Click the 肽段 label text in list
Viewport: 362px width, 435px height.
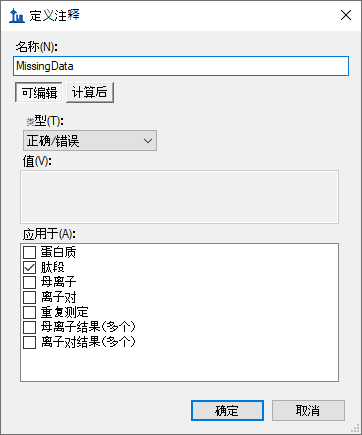pos(53,267)
